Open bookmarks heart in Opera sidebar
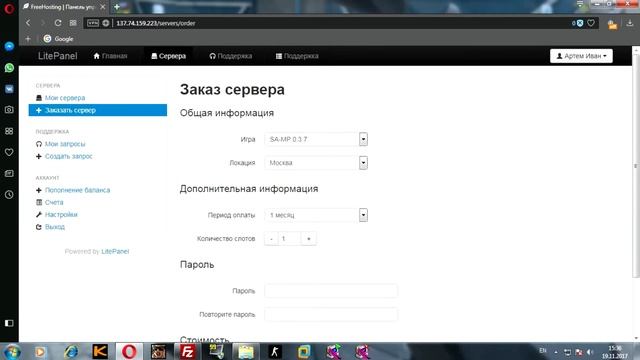This screenshot has width=640, height=360. tap(9, 152)
